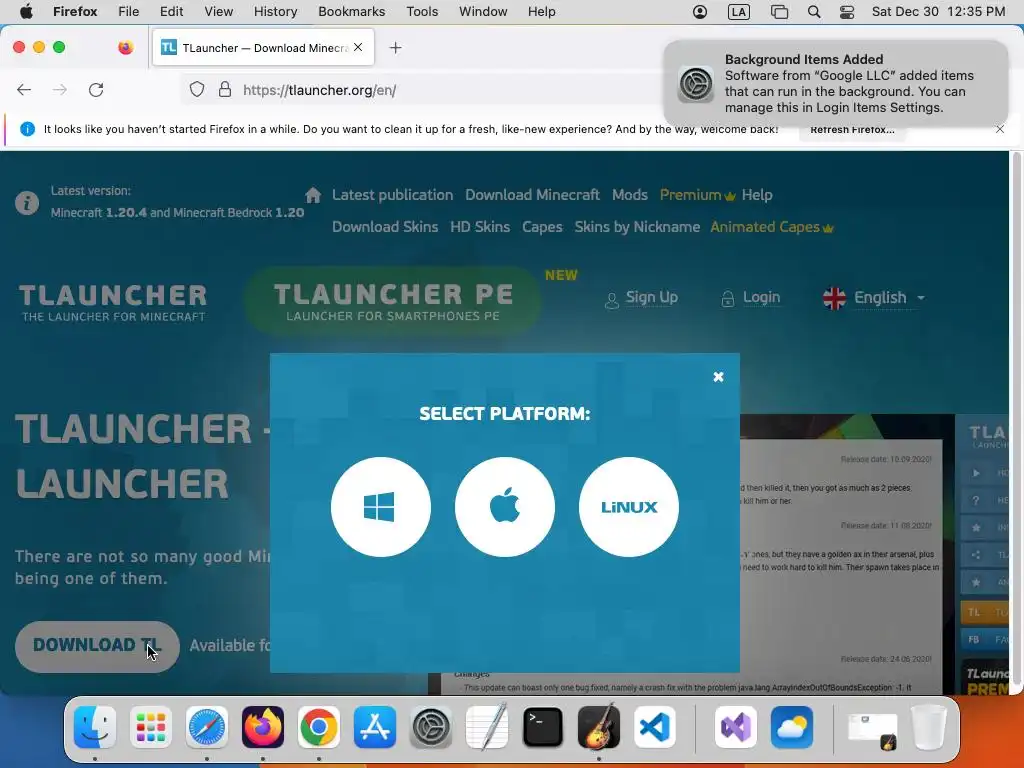Open the Apple menu
The image size is (1024, 768).
coord(26,11)
